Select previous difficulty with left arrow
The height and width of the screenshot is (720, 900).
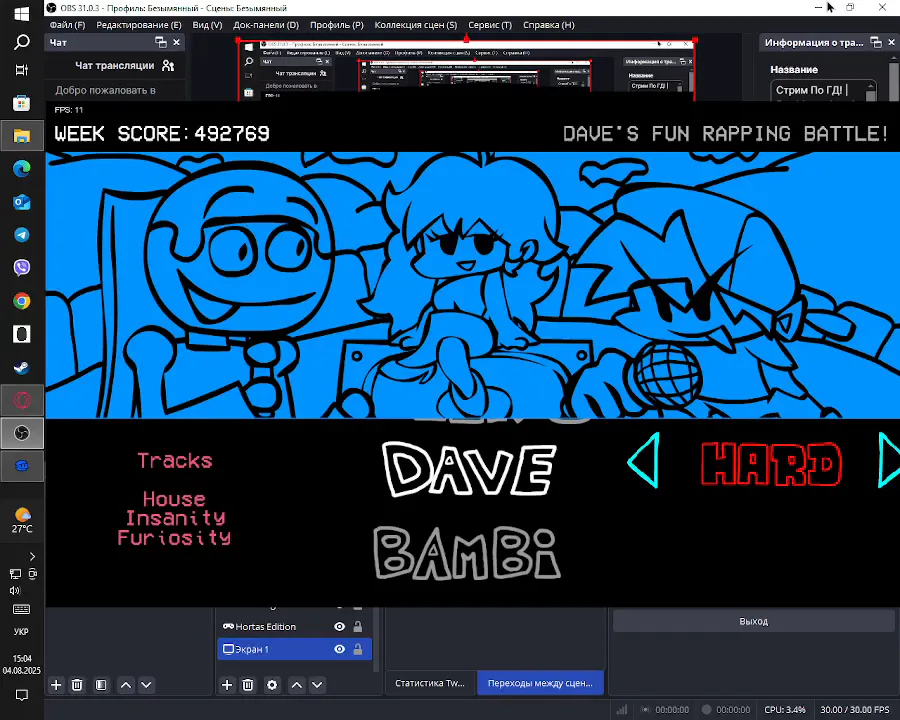click(643, 460)
